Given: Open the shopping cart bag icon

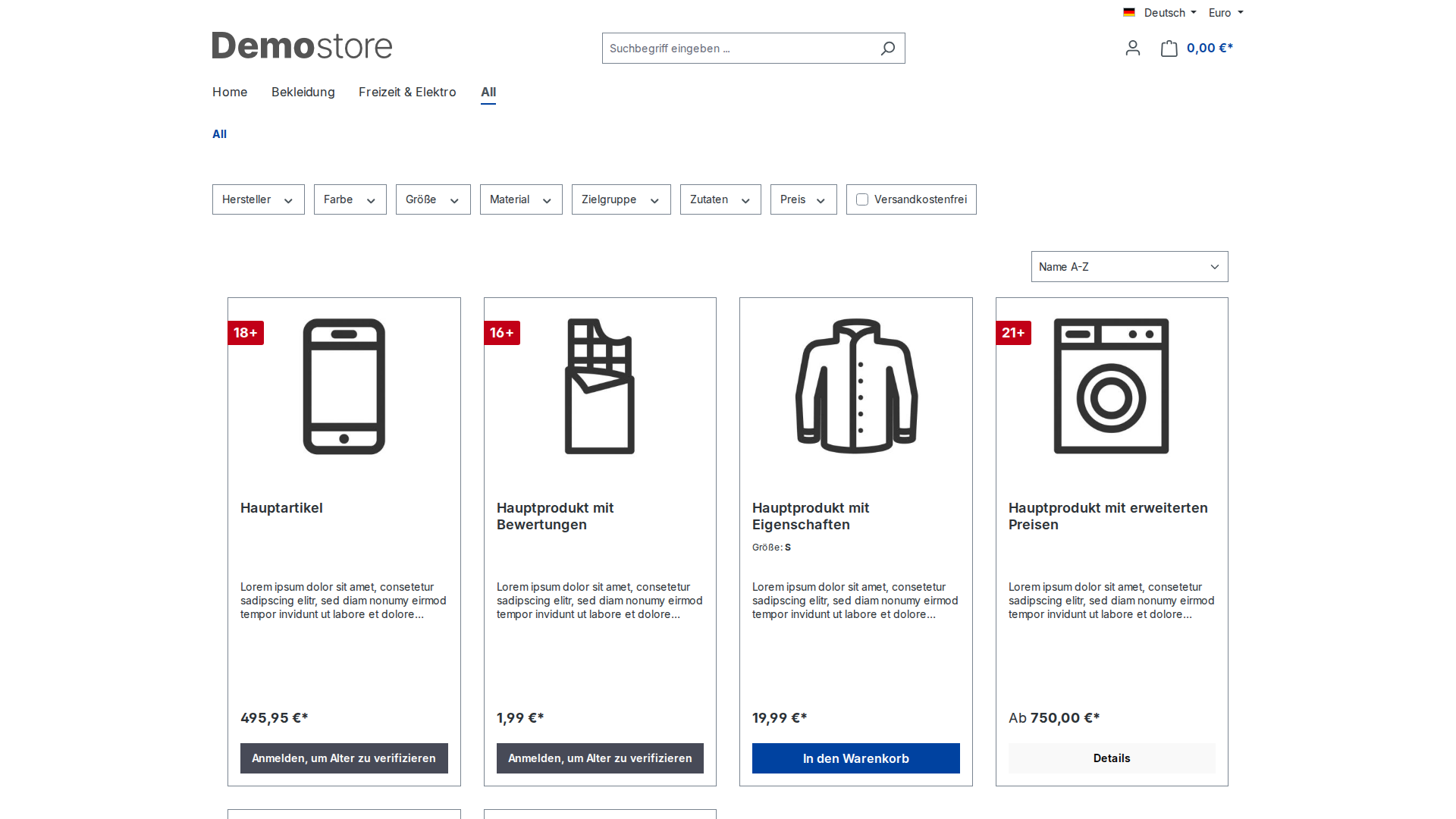Looking at the screenshot, I should tap(1169, 49).
